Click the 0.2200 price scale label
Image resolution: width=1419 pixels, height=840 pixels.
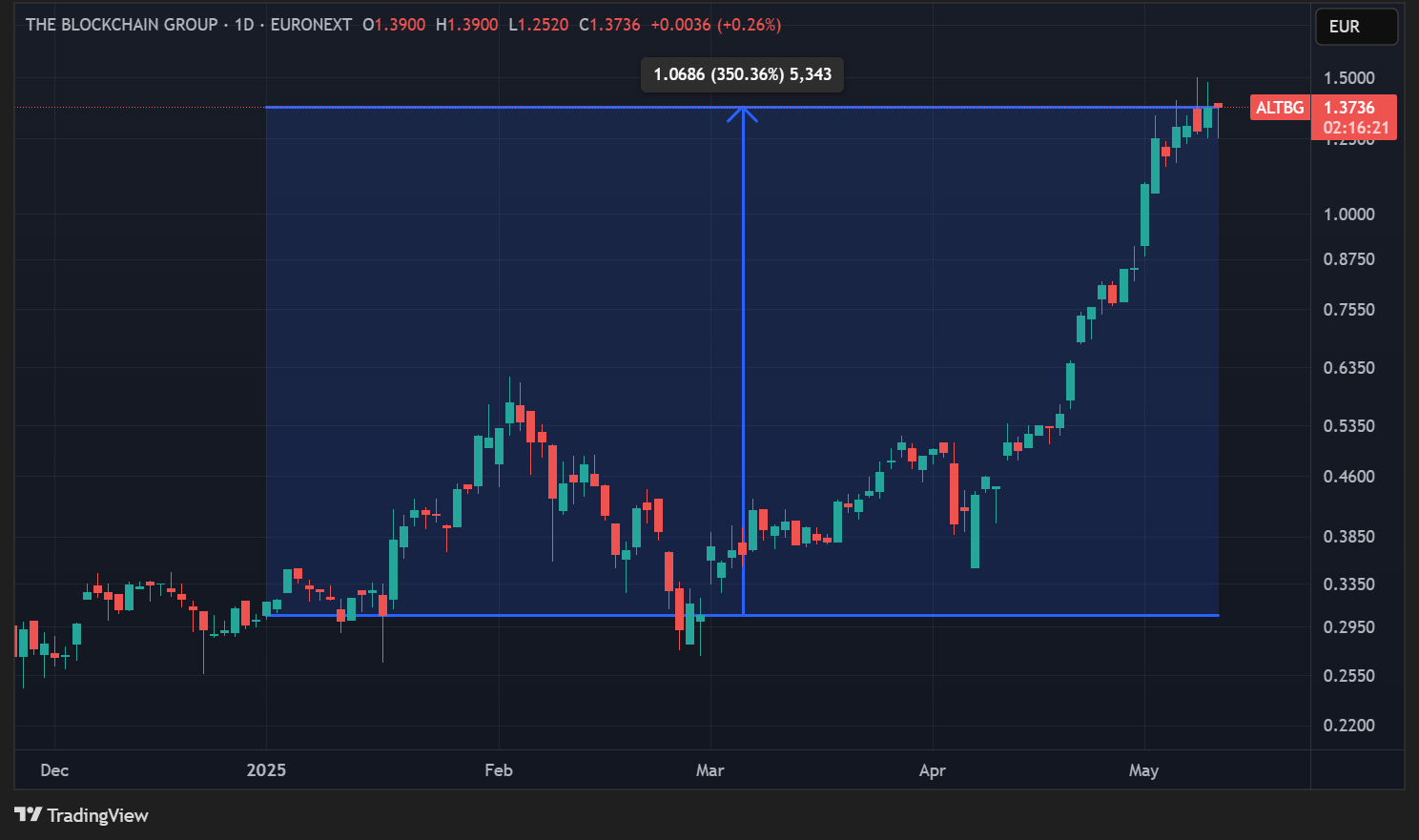pos(1348,726)
